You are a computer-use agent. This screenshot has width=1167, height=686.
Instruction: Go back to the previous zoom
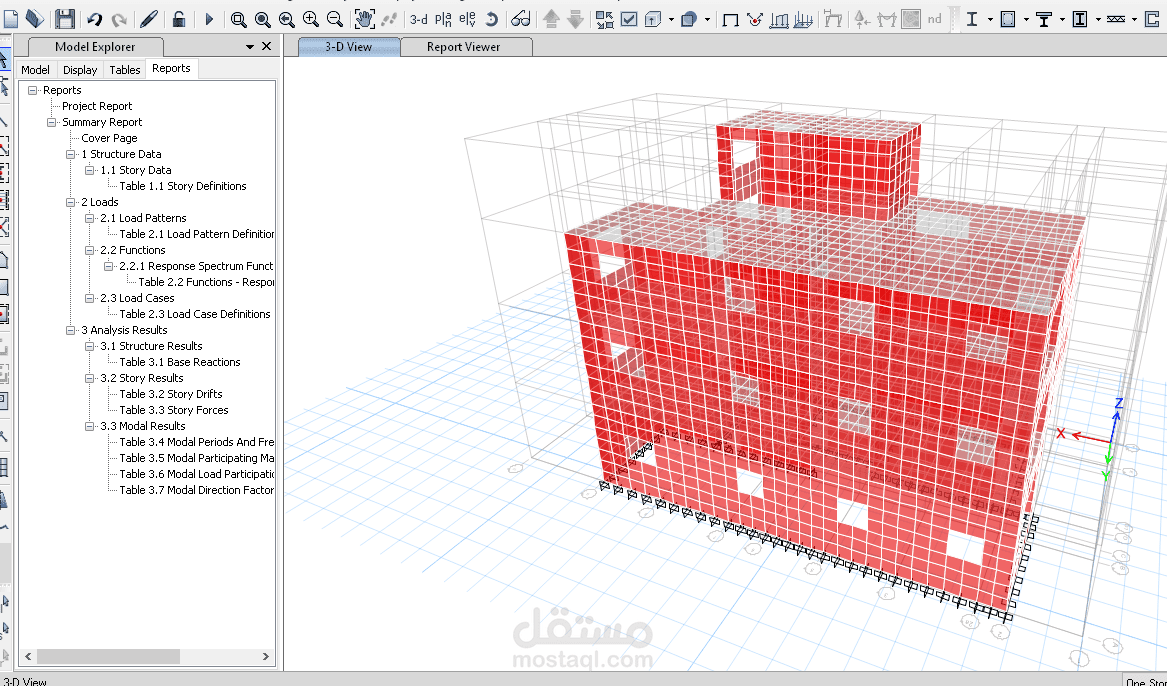(x=287, y=19)
